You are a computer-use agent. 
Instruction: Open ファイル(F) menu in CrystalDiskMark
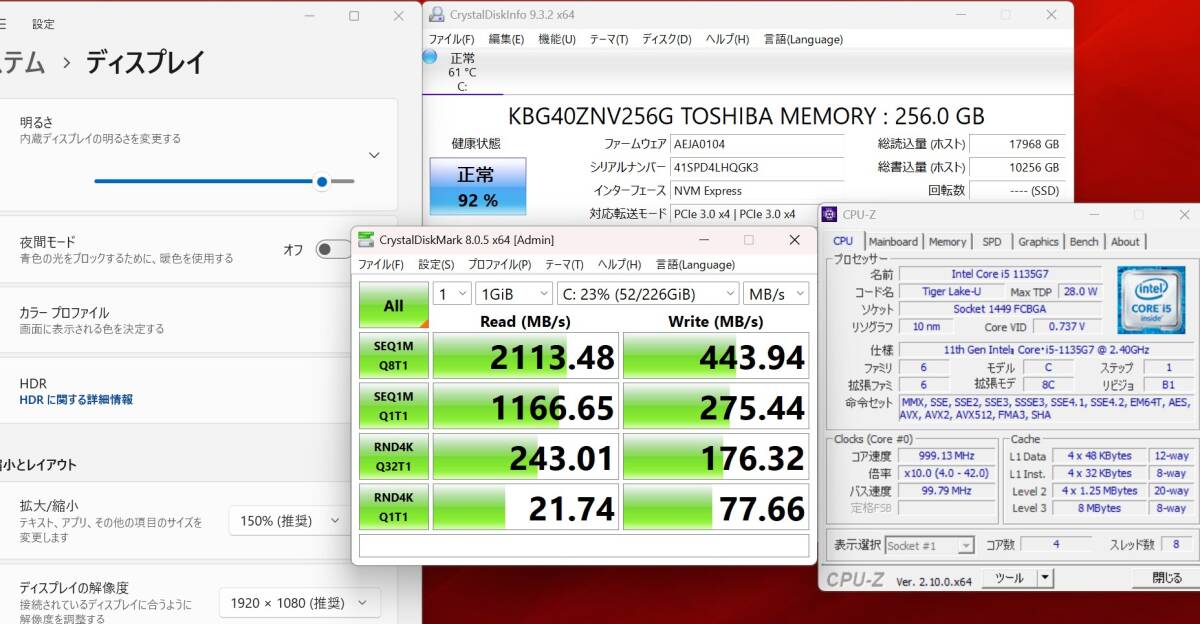381,265
